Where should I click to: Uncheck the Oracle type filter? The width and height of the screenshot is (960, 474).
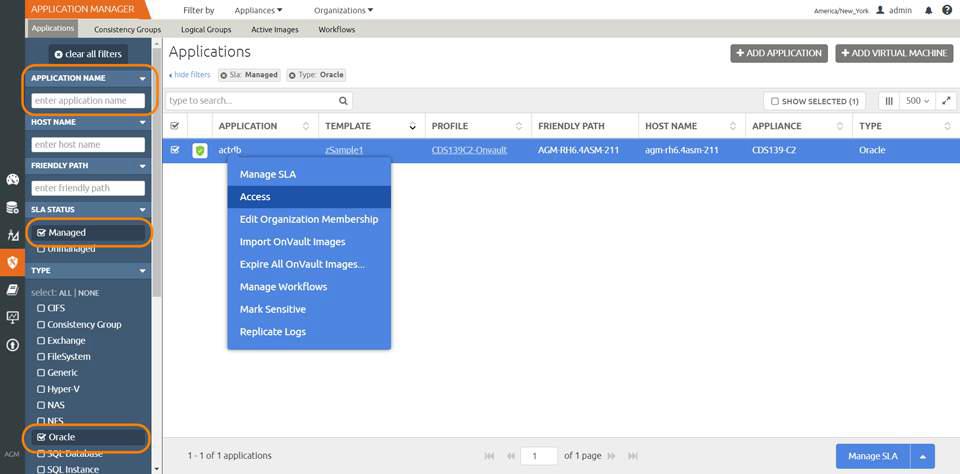(42, 437)
